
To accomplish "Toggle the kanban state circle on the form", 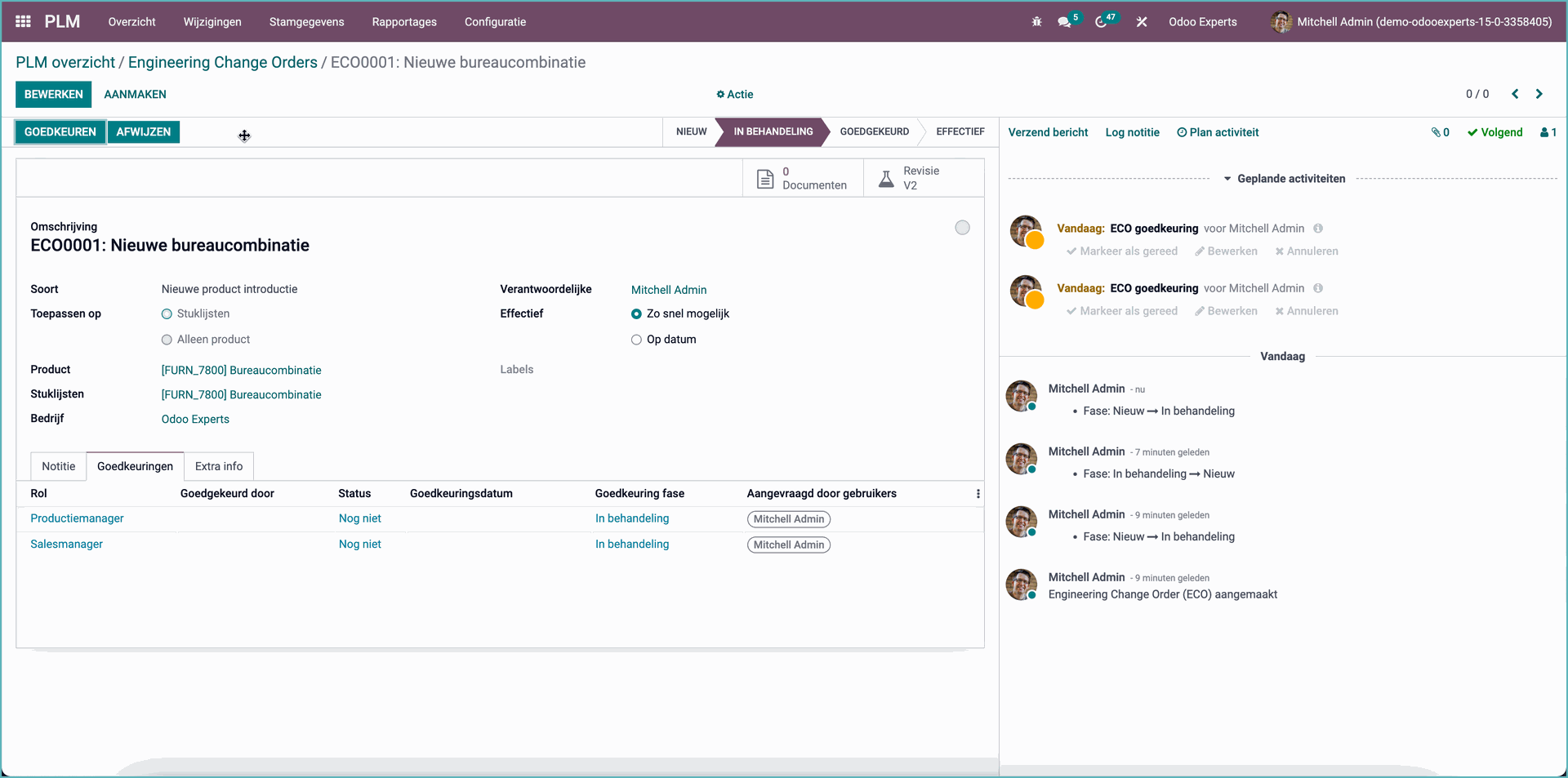I will (x=961, y=227).
